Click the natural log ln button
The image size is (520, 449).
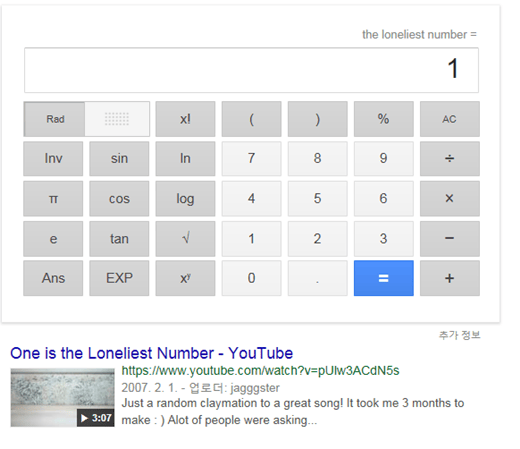[185, 158]
